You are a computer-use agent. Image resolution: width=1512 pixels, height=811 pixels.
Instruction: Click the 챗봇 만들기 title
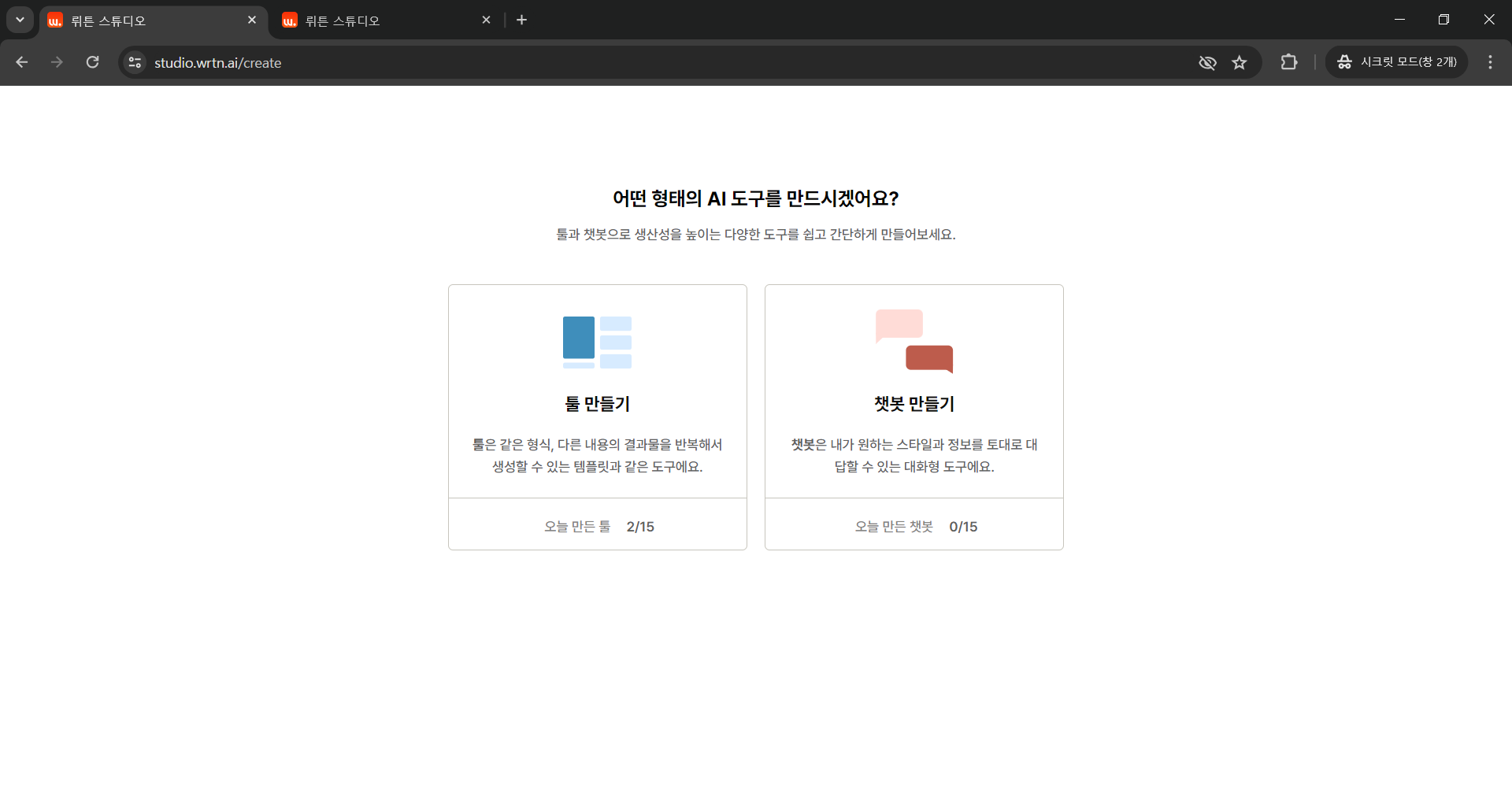pyautogui.click(x=914, y=404)
